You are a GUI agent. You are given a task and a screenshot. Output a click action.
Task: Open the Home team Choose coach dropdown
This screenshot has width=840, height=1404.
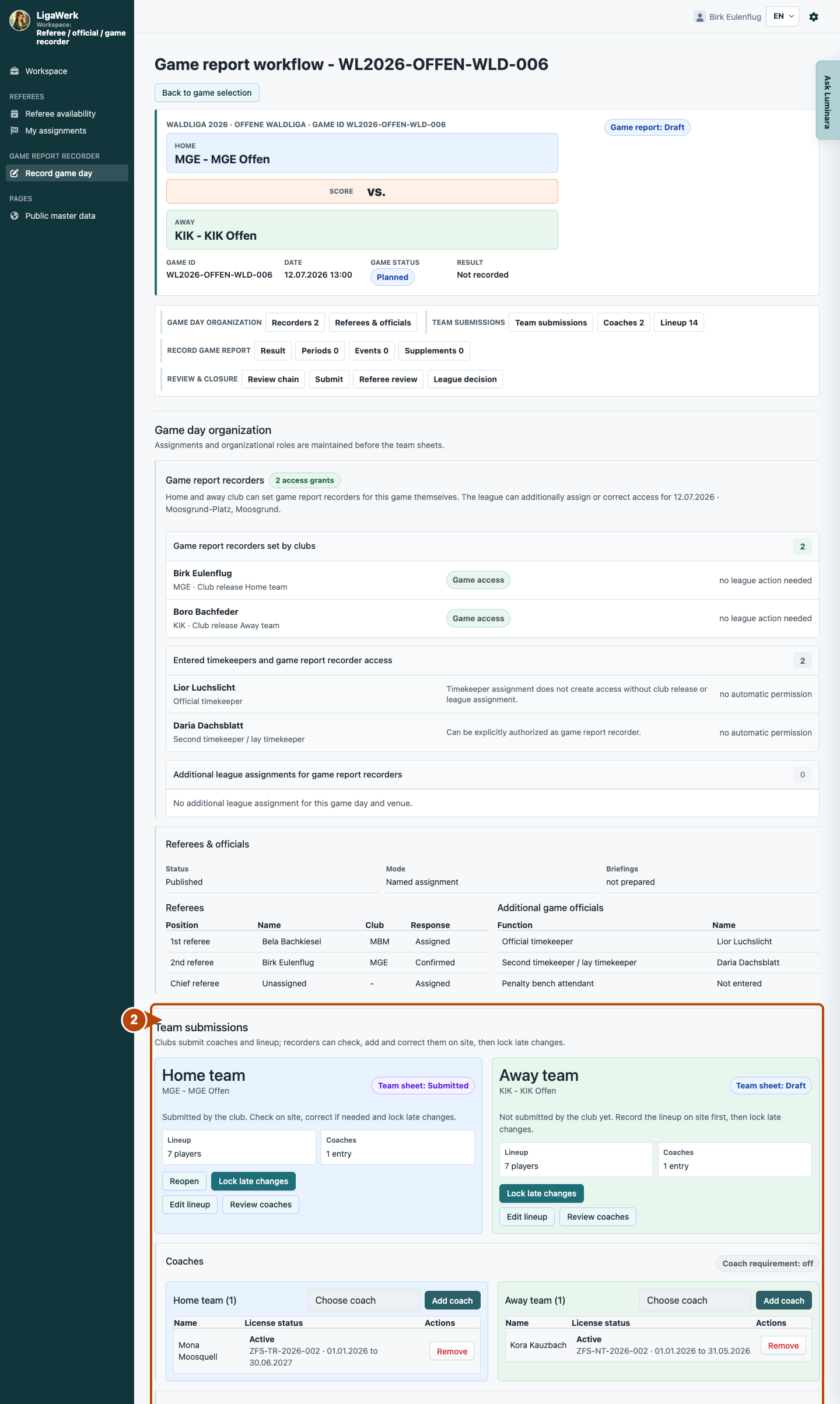click(x=363, y=1300)
